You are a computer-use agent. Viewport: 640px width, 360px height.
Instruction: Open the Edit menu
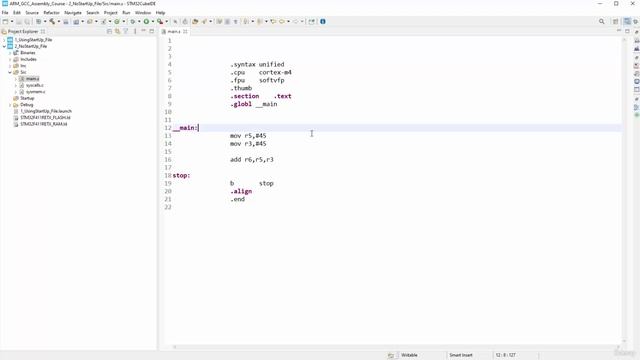click(x=17, y=13)
